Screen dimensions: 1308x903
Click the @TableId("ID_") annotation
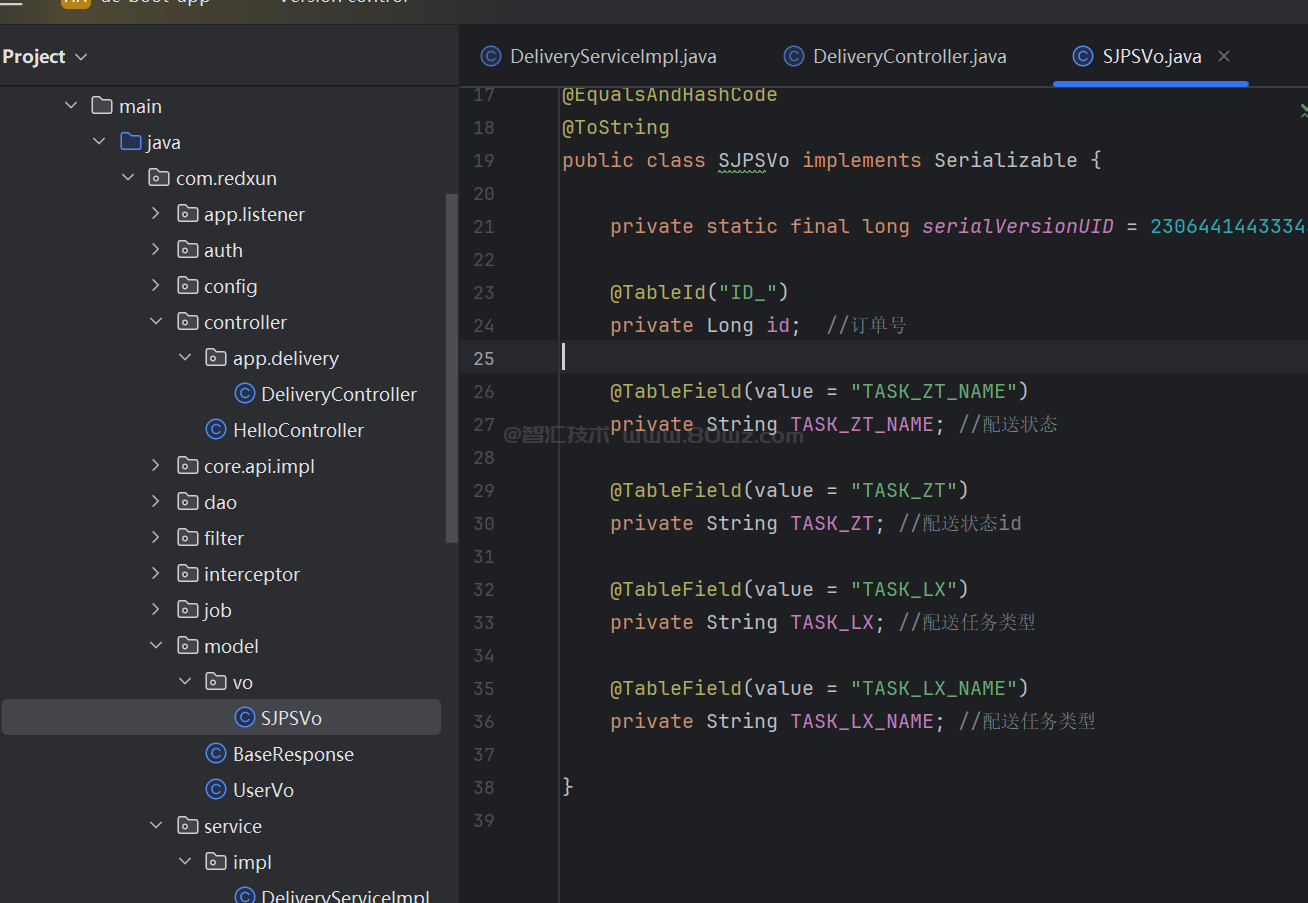(x=700, y=293)
